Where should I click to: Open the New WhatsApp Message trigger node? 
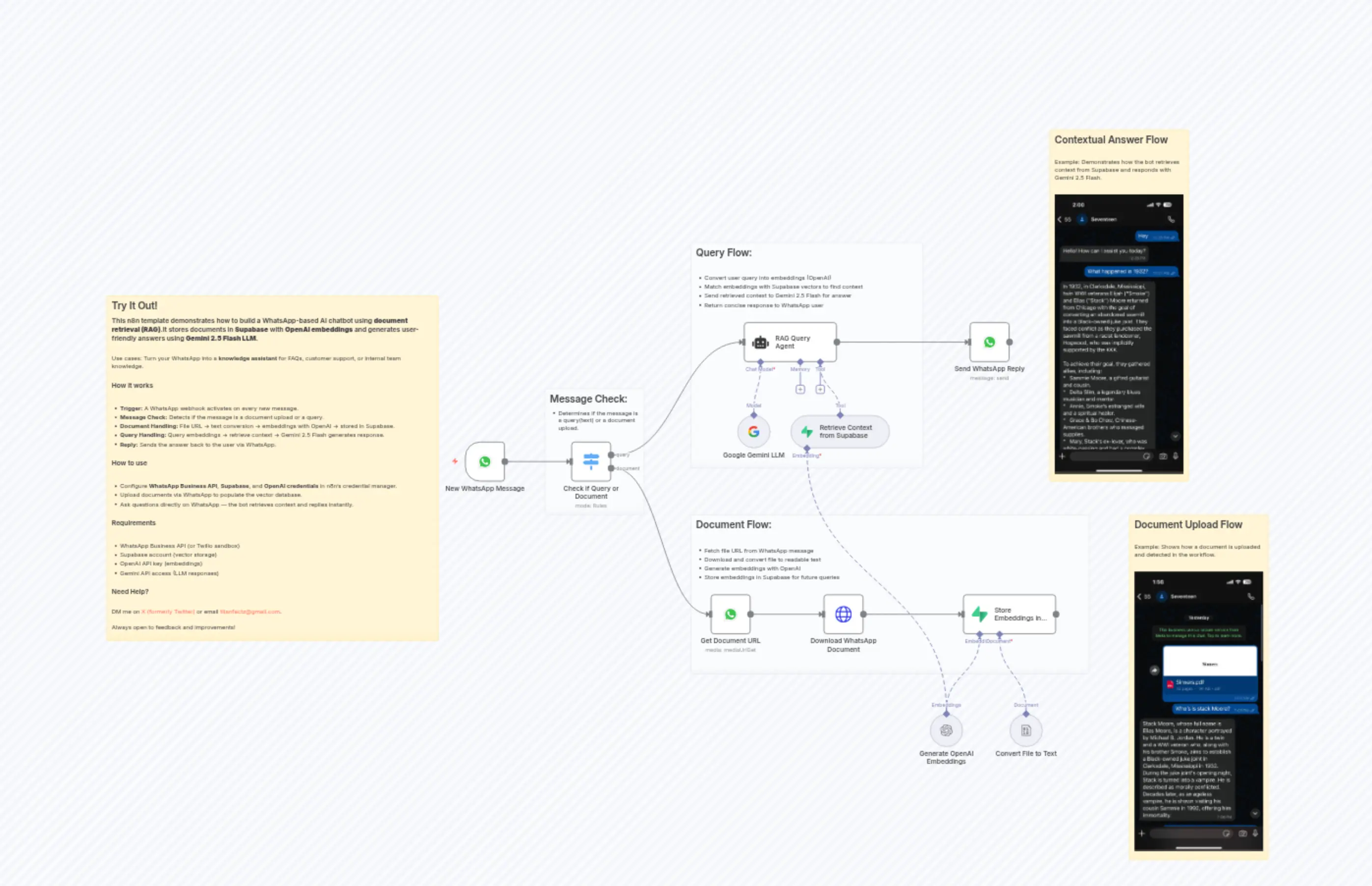[485, 461]
